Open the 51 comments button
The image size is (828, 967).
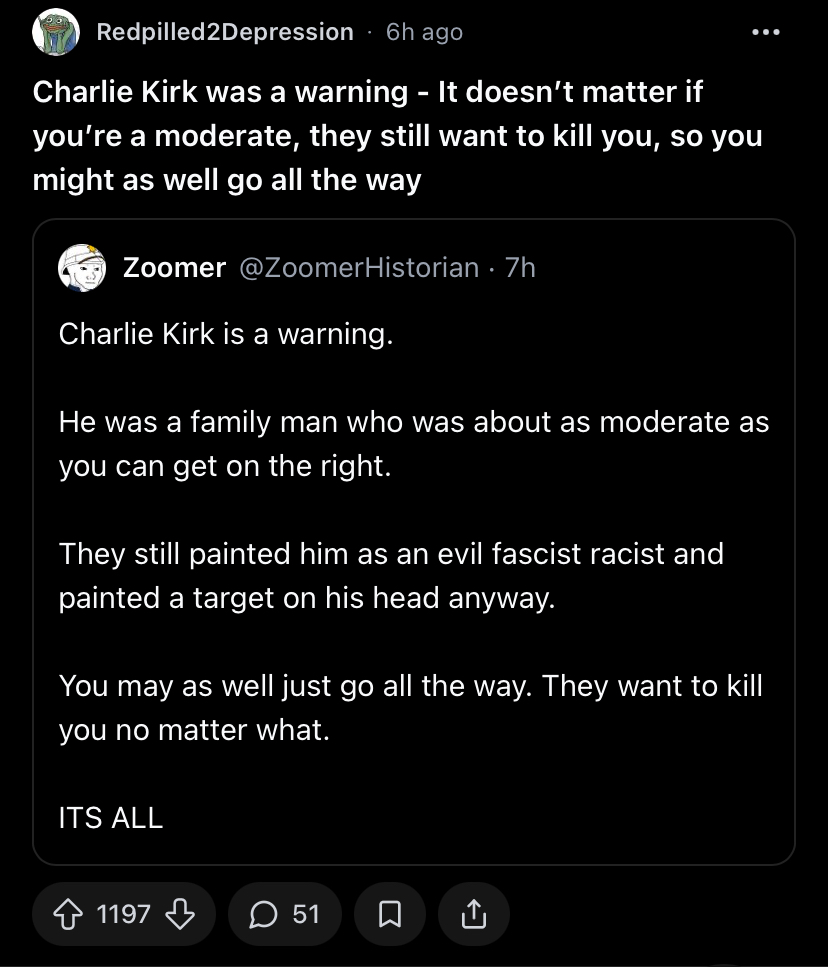pyautogui.click(x=285, y=914)
